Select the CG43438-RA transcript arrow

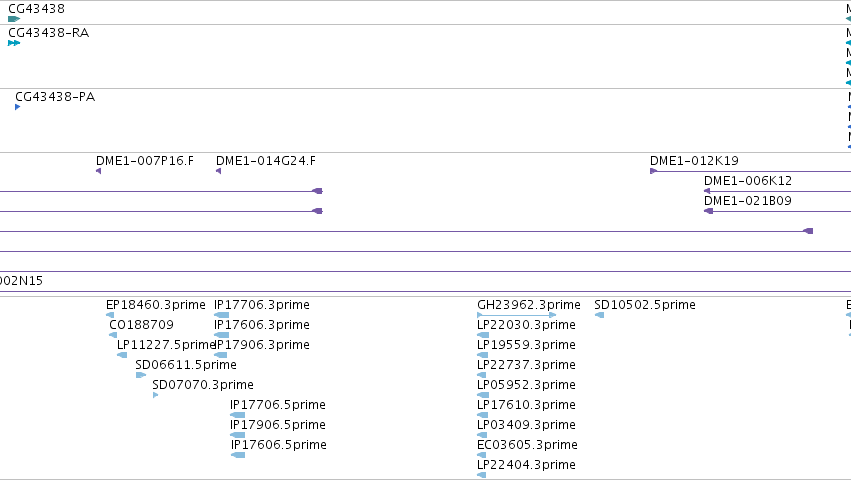(x=14, y=43)
